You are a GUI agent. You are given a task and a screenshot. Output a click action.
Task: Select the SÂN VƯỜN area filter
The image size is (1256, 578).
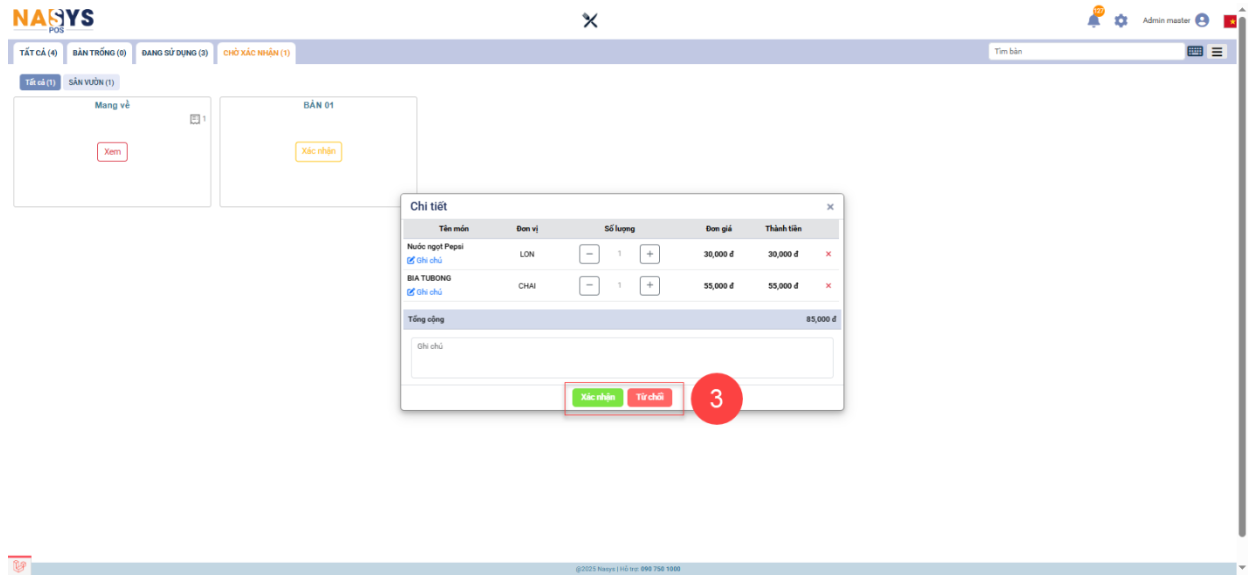tap(92, 82)
